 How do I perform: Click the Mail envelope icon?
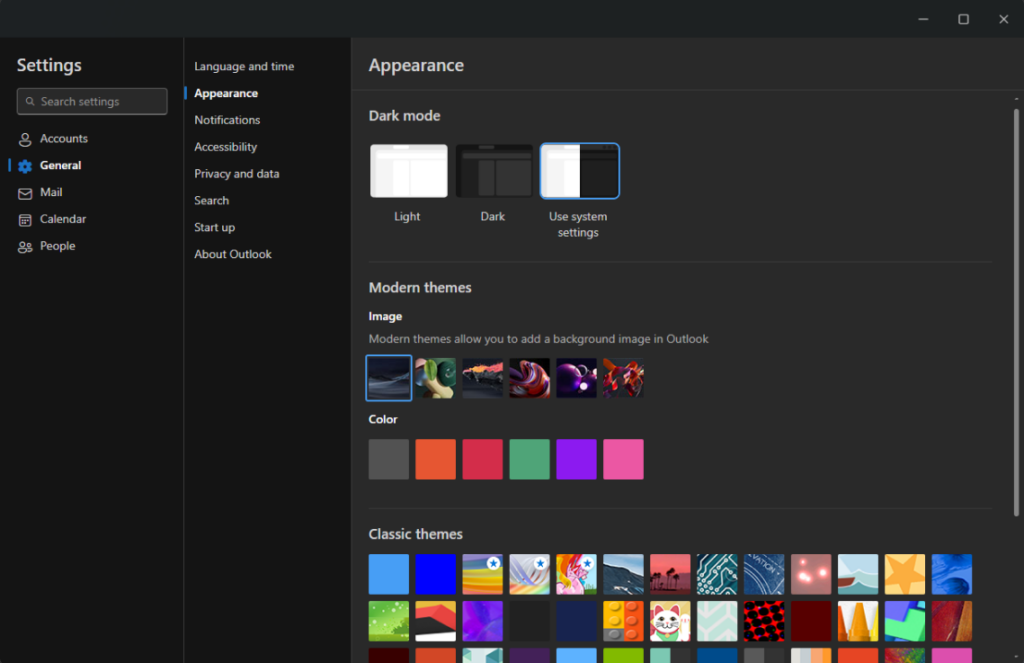25,193
